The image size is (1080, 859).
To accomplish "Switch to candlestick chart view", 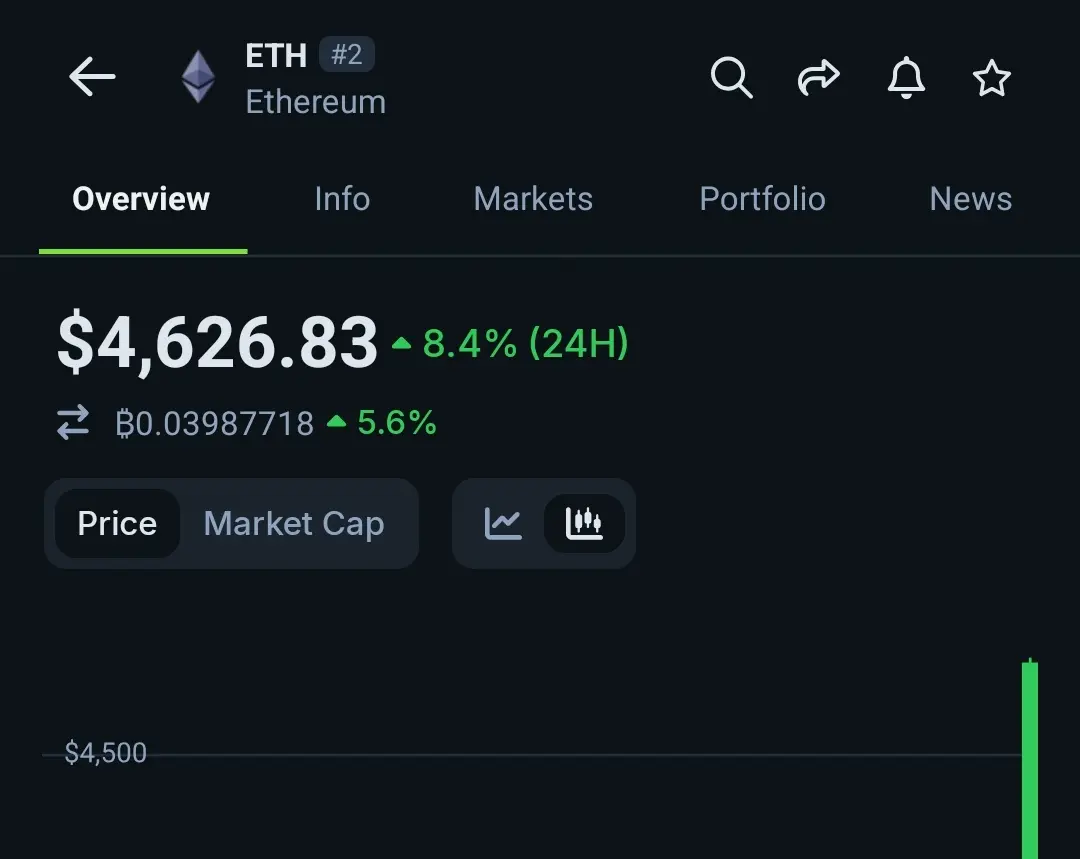I will [584, 524].
